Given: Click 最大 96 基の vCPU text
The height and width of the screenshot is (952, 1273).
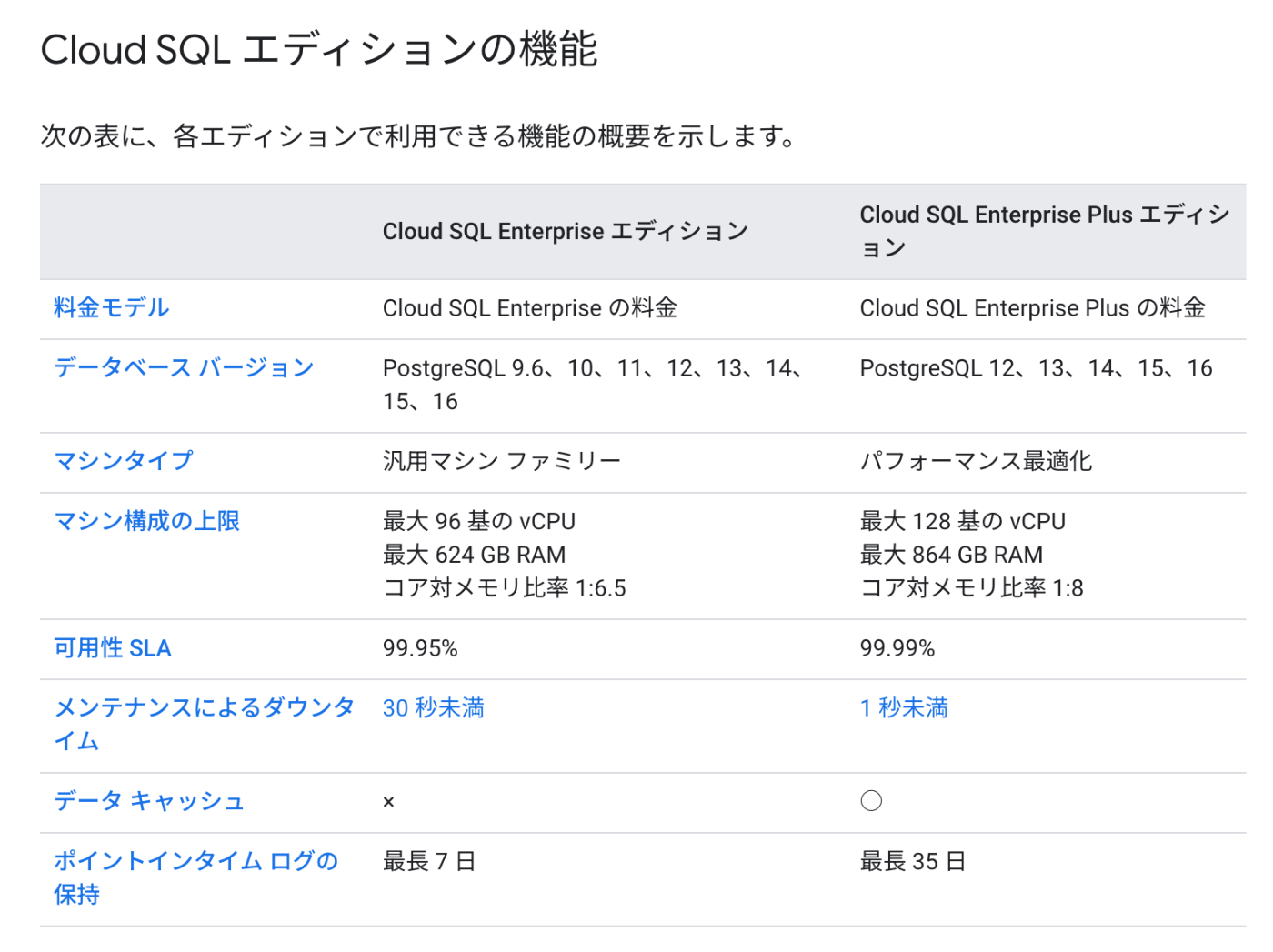Looking at the screenshot, I should (479, 521).
